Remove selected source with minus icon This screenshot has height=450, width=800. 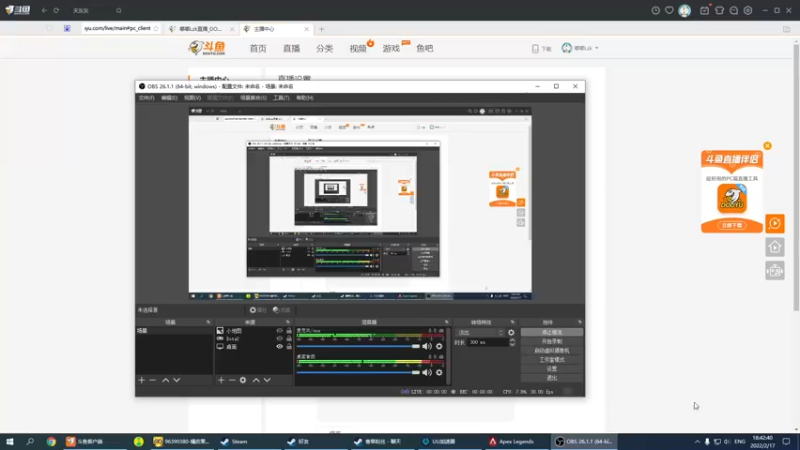[232, 380]
